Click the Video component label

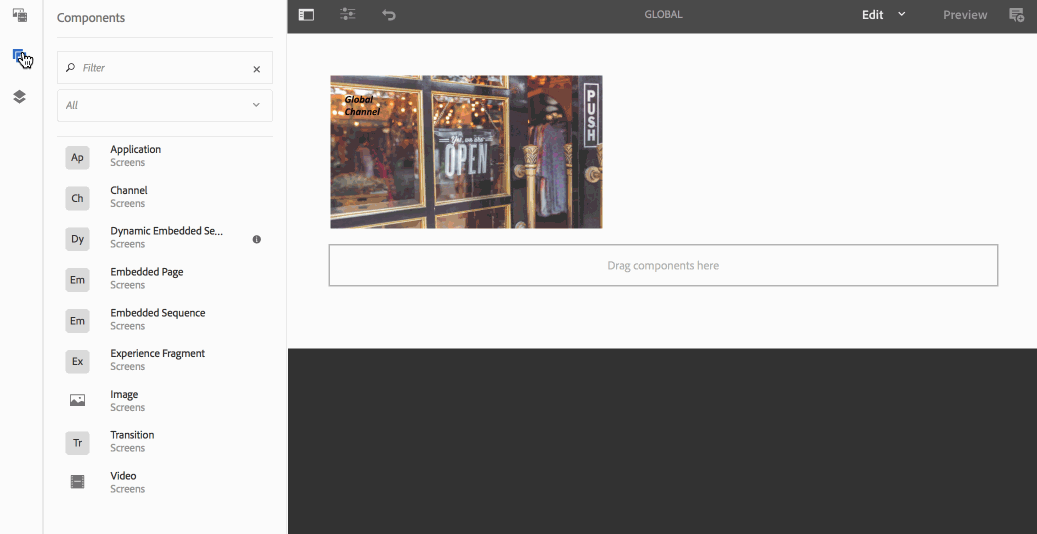coord(124,476)
